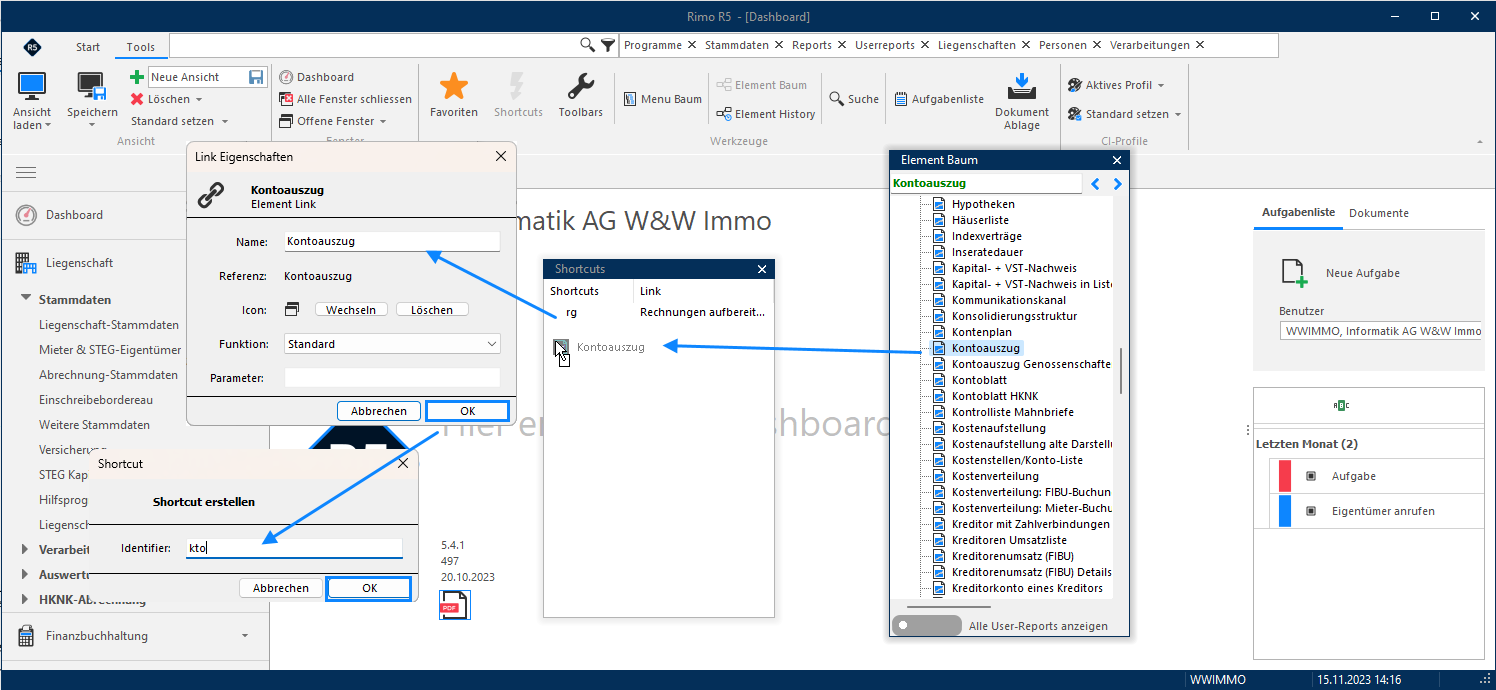Viewport: 1496px width, 690px height.
Task: Open the Menu Baum panel
Action: 663,99
